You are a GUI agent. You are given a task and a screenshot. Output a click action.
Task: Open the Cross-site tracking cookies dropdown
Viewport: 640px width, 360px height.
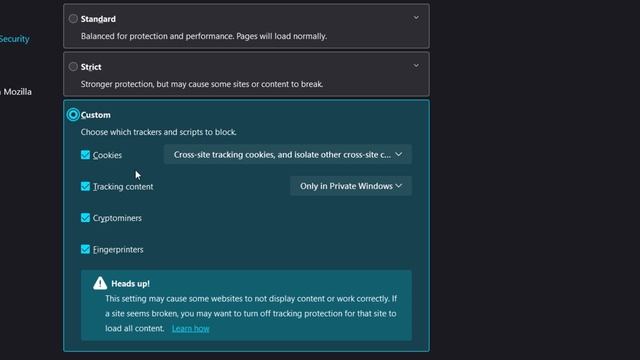pos(288,155)
